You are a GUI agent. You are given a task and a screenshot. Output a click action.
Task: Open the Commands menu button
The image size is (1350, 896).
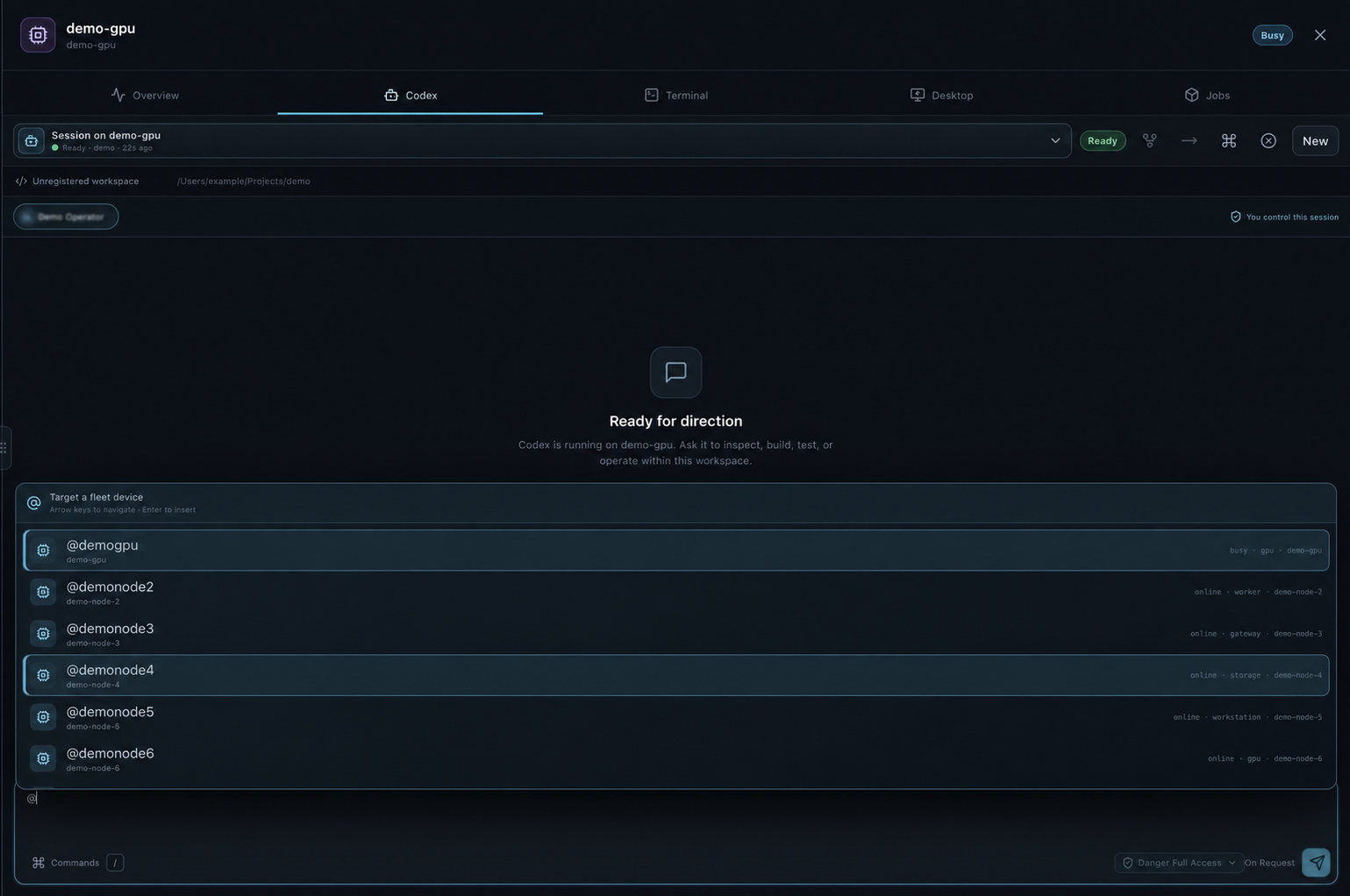(x=66, y=863)
